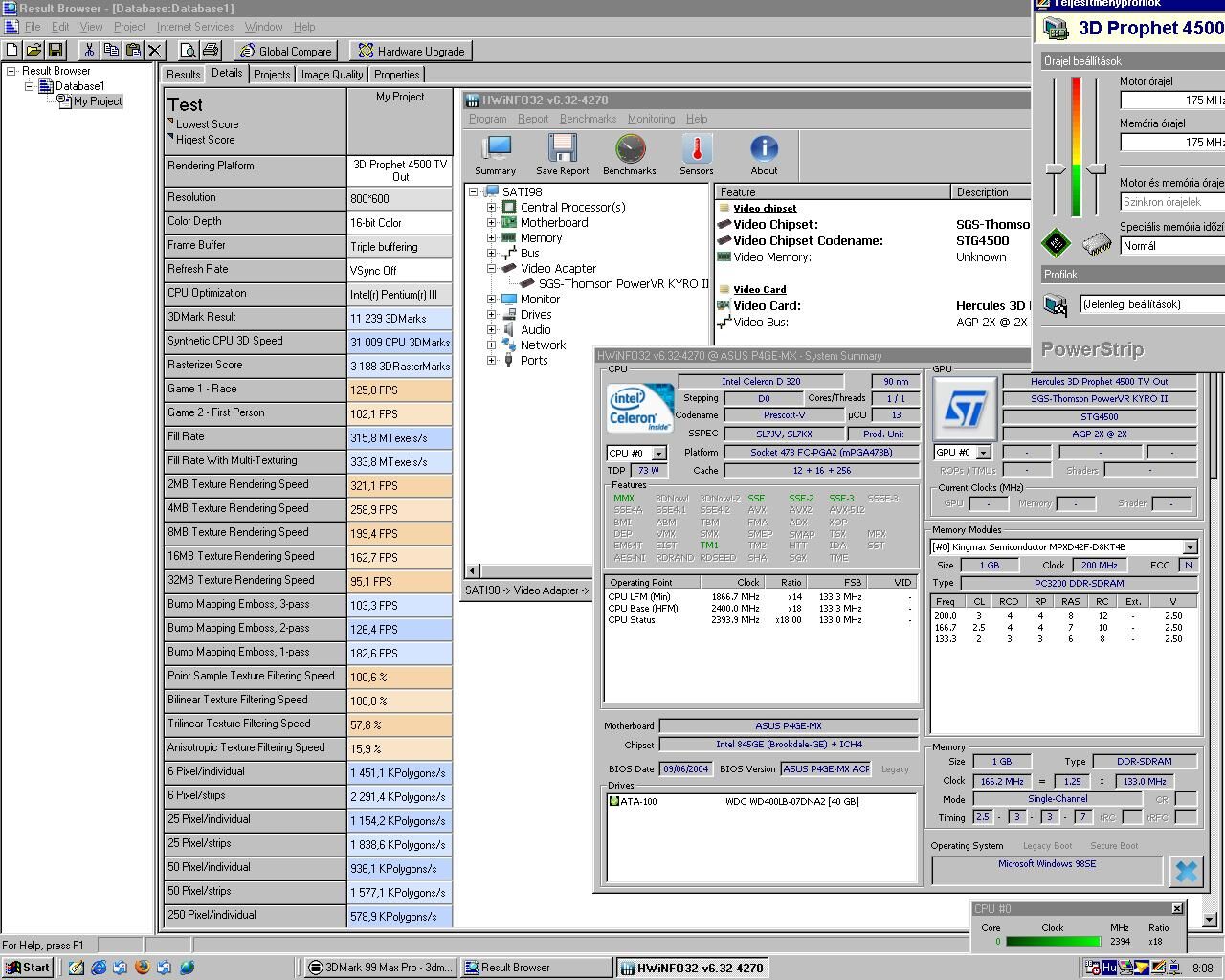The height and width of the screenshot is (980, 1225).
Task: Select SGS-Thomson PowerVR KYRO II tree item
Action: (623, 283)
